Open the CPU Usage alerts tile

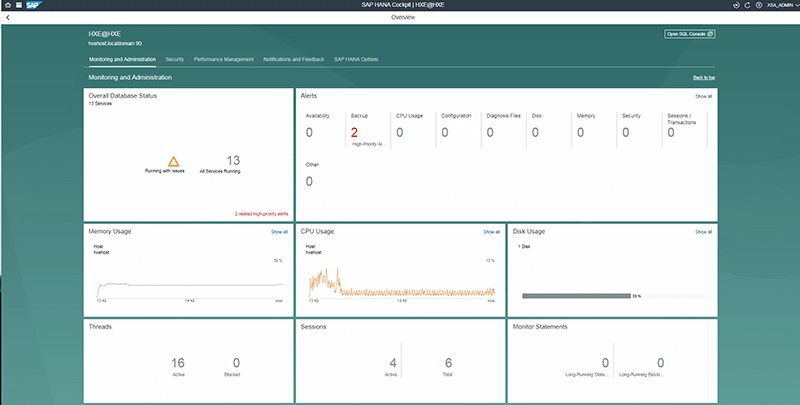click(413, 130)
